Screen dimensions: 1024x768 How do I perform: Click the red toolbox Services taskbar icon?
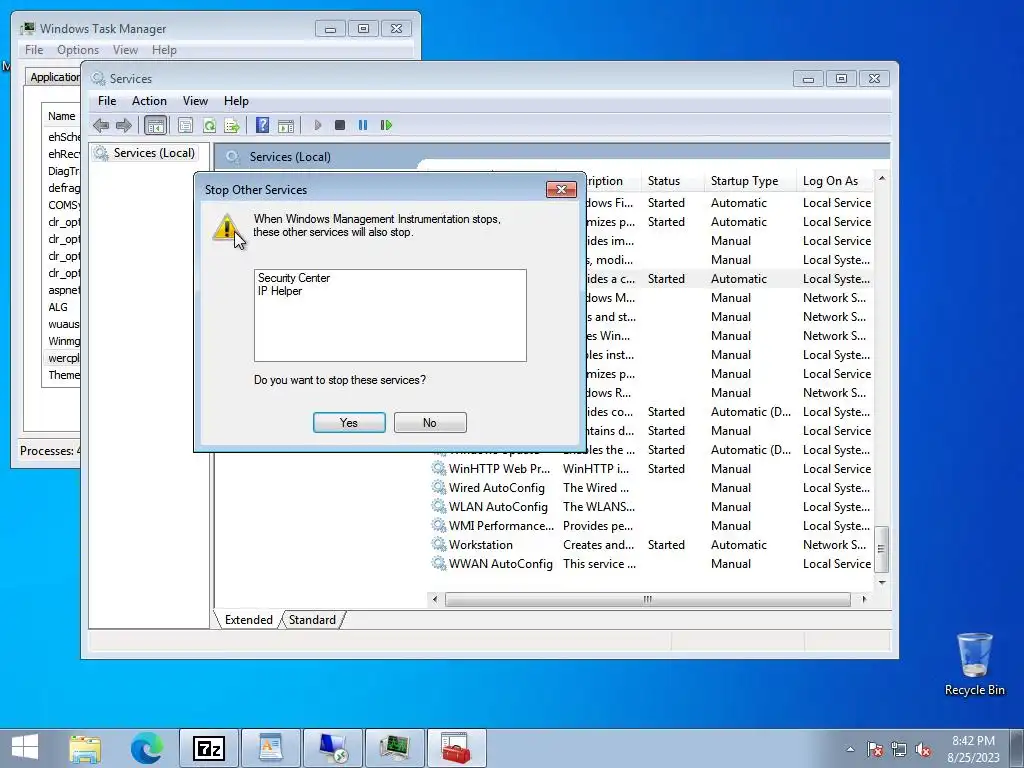coord(456,748)
